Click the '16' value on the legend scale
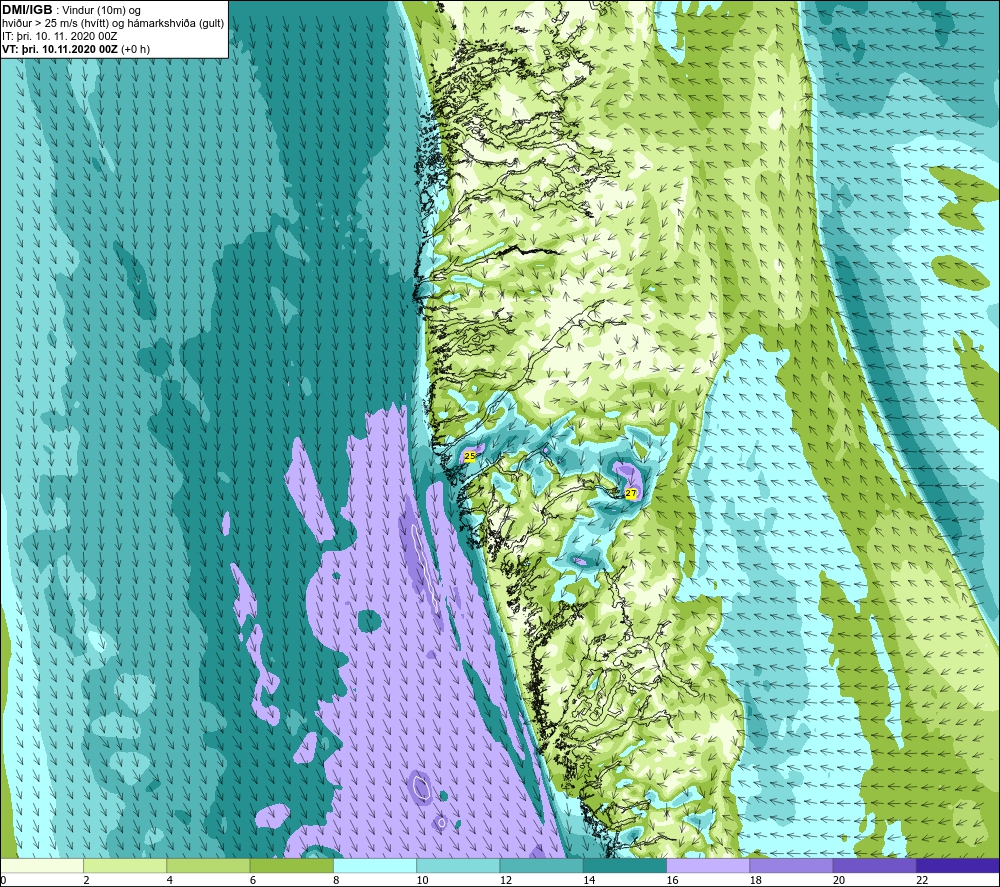This screenshot has height=887, width=1000. [x=672, y=880]
